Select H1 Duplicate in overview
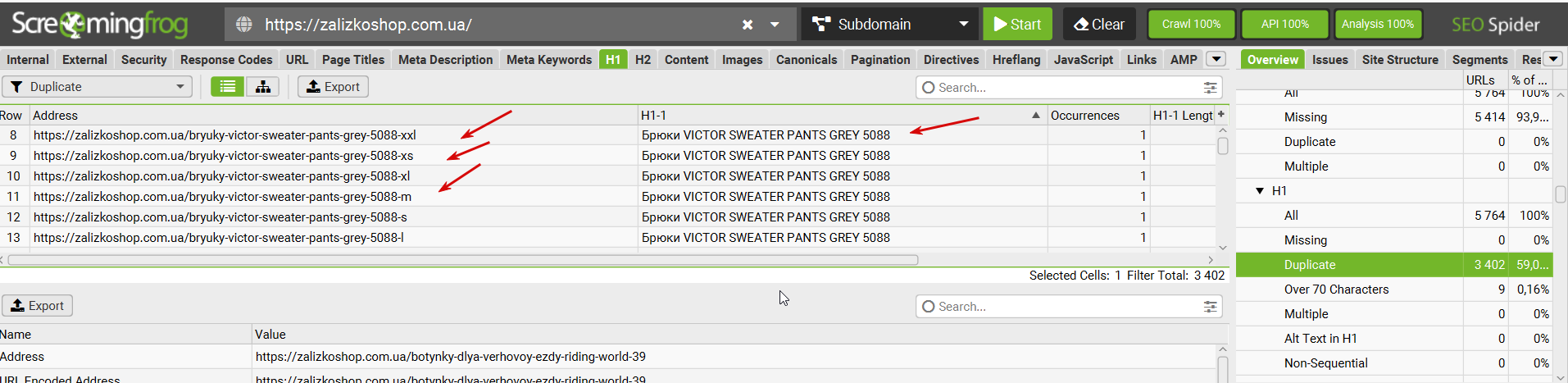 (1394, 265)
